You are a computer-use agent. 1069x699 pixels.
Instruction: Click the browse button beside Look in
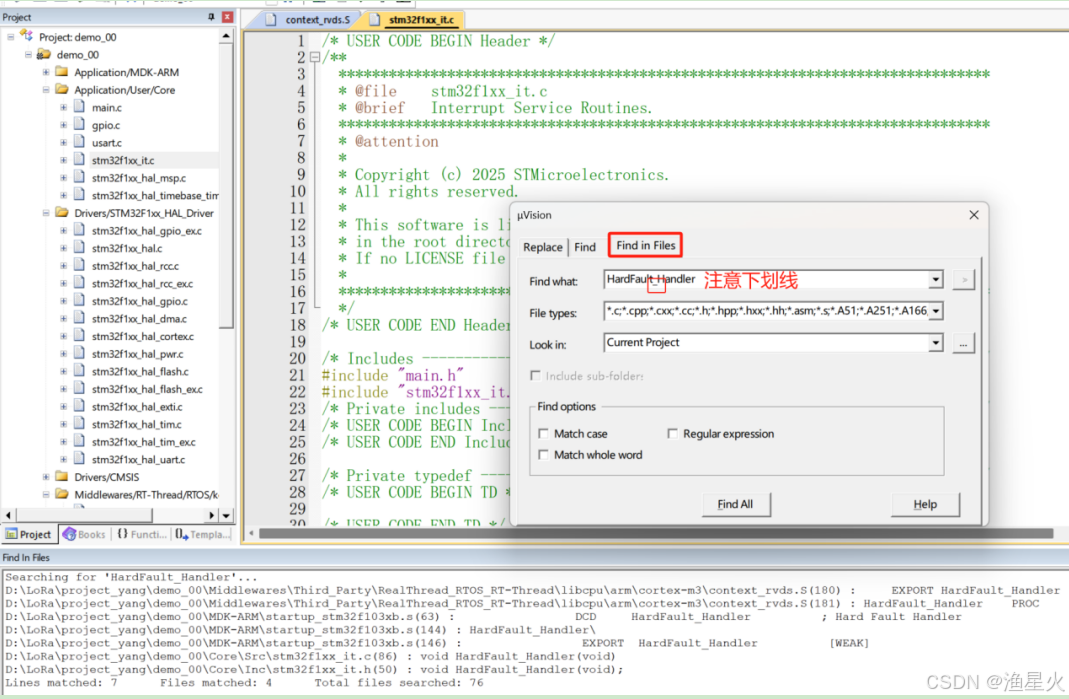pyautogui.click(x=963, y=344)
